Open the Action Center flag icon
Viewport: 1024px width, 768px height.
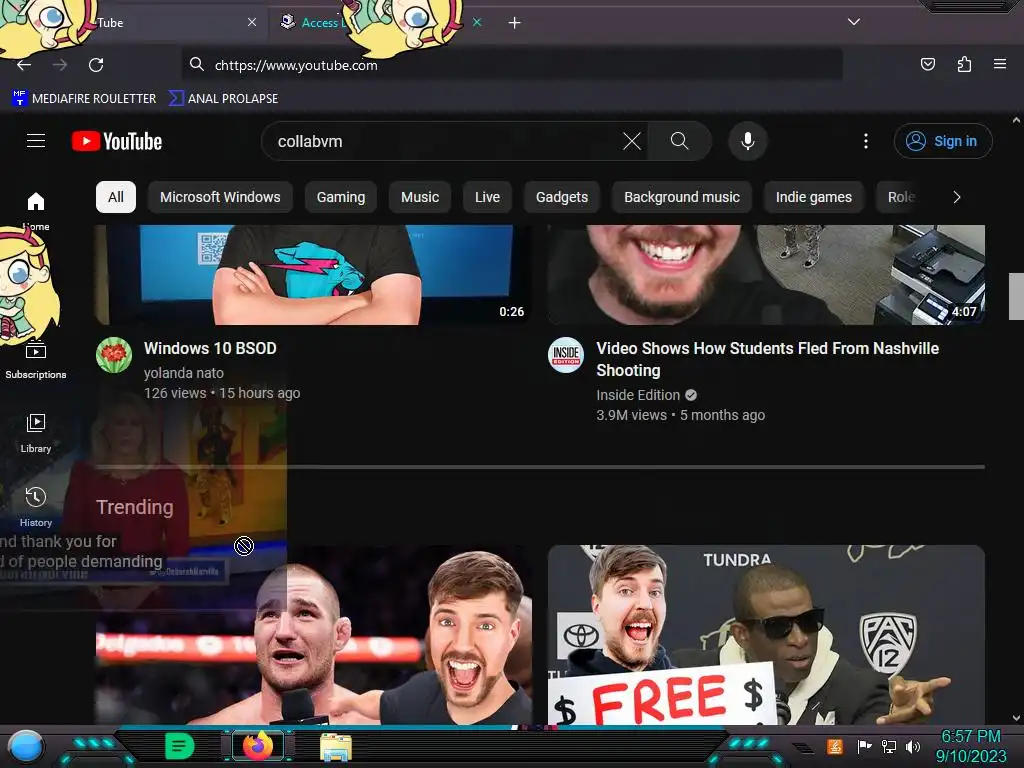pos(864,746)
